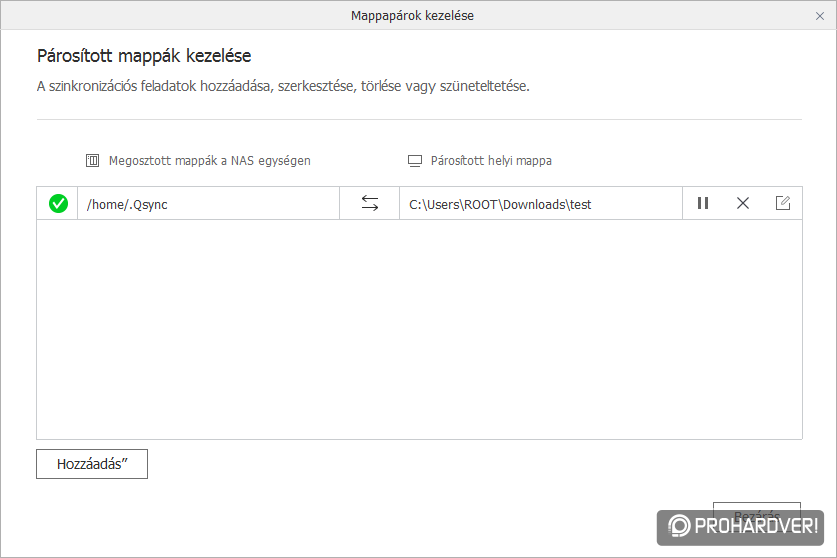This screenshot has height=558, width=837.
Task: Click the local folder monitor icon
Action: point(415,161)
